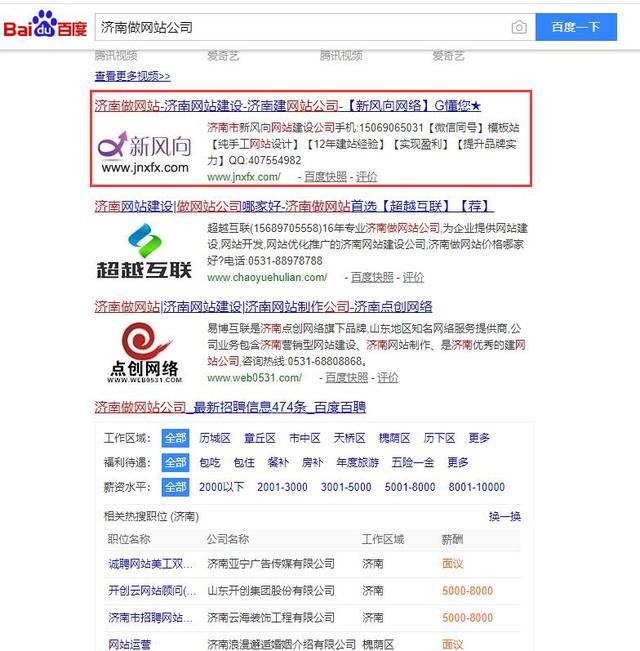The width and height of the screenshot is (640, 651).
Task: Open the 济南点创网络 result title
Action: [x=263, y=306]
